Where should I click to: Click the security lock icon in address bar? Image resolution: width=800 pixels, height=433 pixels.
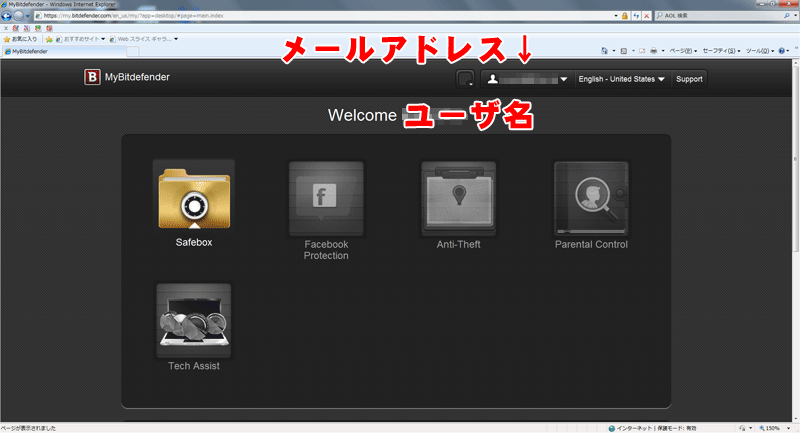(x=624, y=16)
